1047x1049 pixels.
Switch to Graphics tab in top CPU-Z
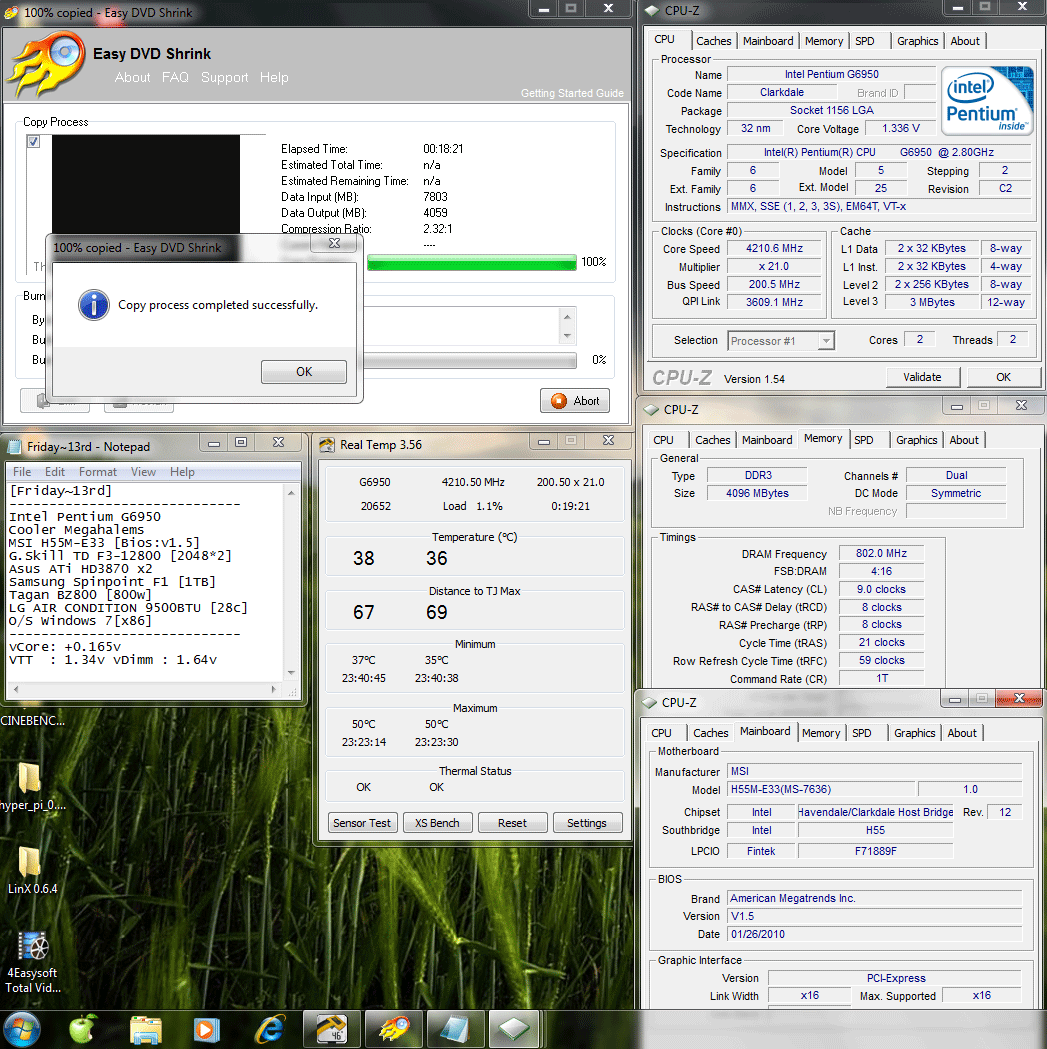click(917, 41)
